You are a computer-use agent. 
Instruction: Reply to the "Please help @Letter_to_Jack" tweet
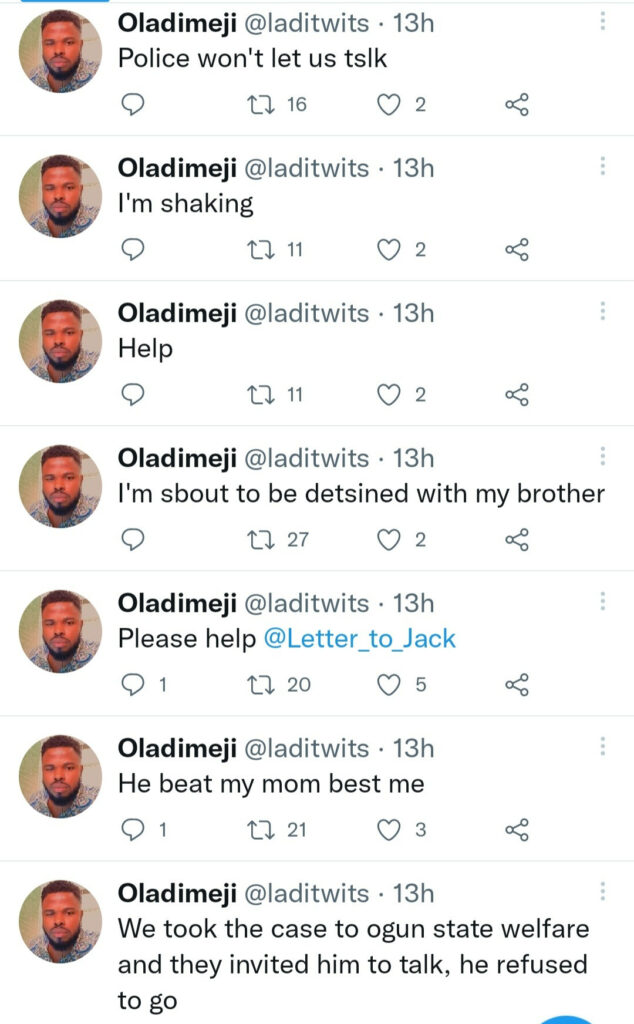(x=132, y=685)
